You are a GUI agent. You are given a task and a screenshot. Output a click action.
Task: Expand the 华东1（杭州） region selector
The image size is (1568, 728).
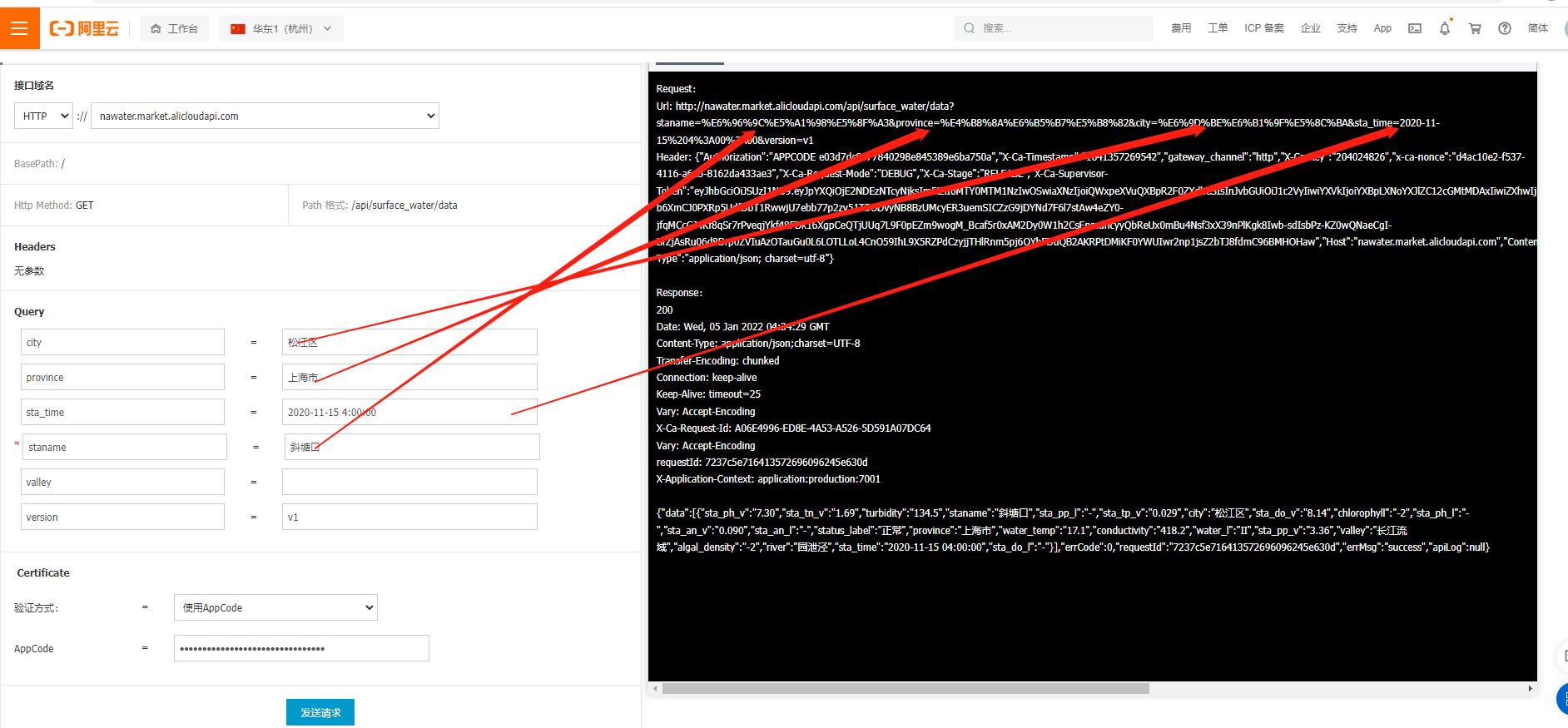pyautogui.click(x=281, y=28)
